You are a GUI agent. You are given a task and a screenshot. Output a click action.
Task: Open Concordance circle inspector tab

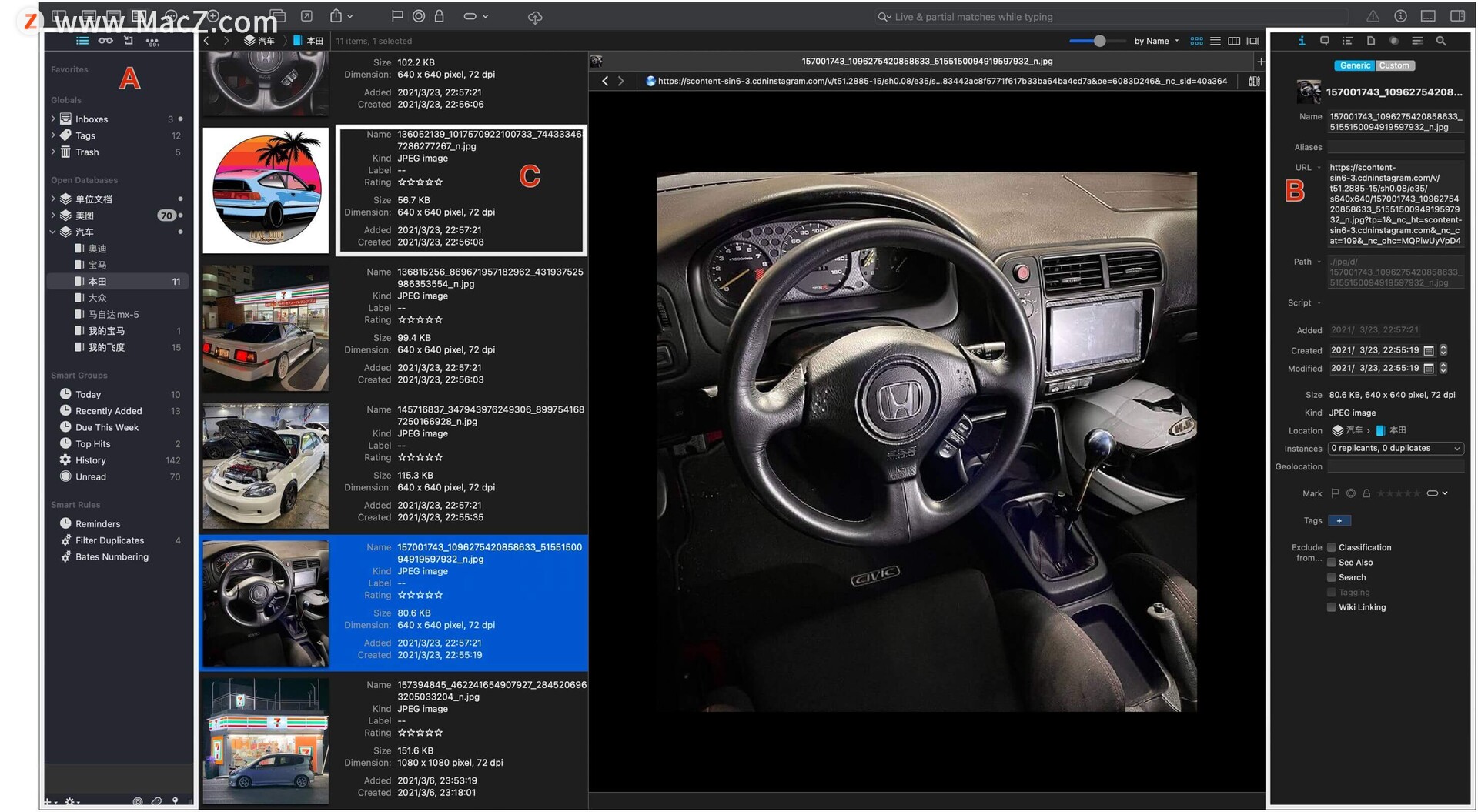[x=1394, y=41]
